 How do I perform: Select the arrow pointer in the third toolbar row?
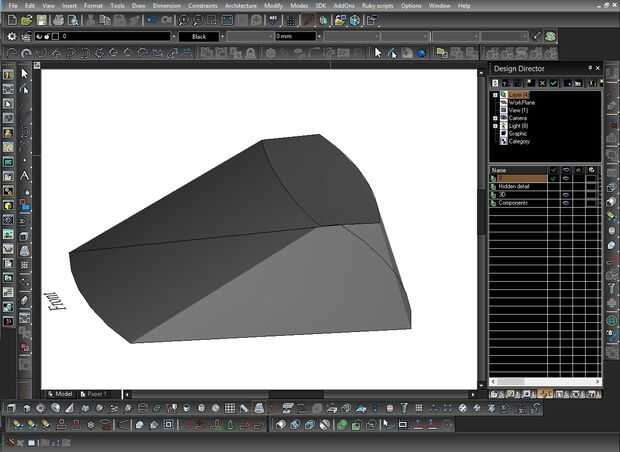pyautogui.click(x=378, y=53)
